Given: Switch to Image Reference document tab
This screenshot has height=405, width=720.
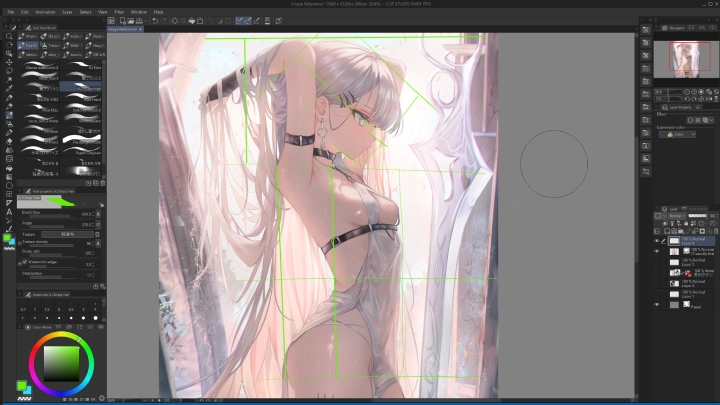Looking at the screenshot, I should [x=123, y=29].
